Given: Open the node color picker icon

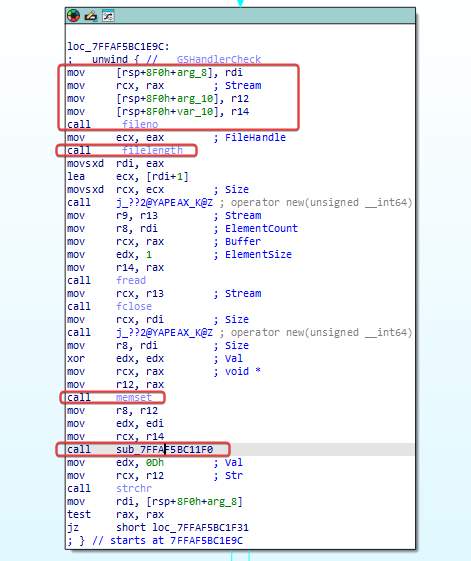Looking at the screenshot, I should point(74,16).
